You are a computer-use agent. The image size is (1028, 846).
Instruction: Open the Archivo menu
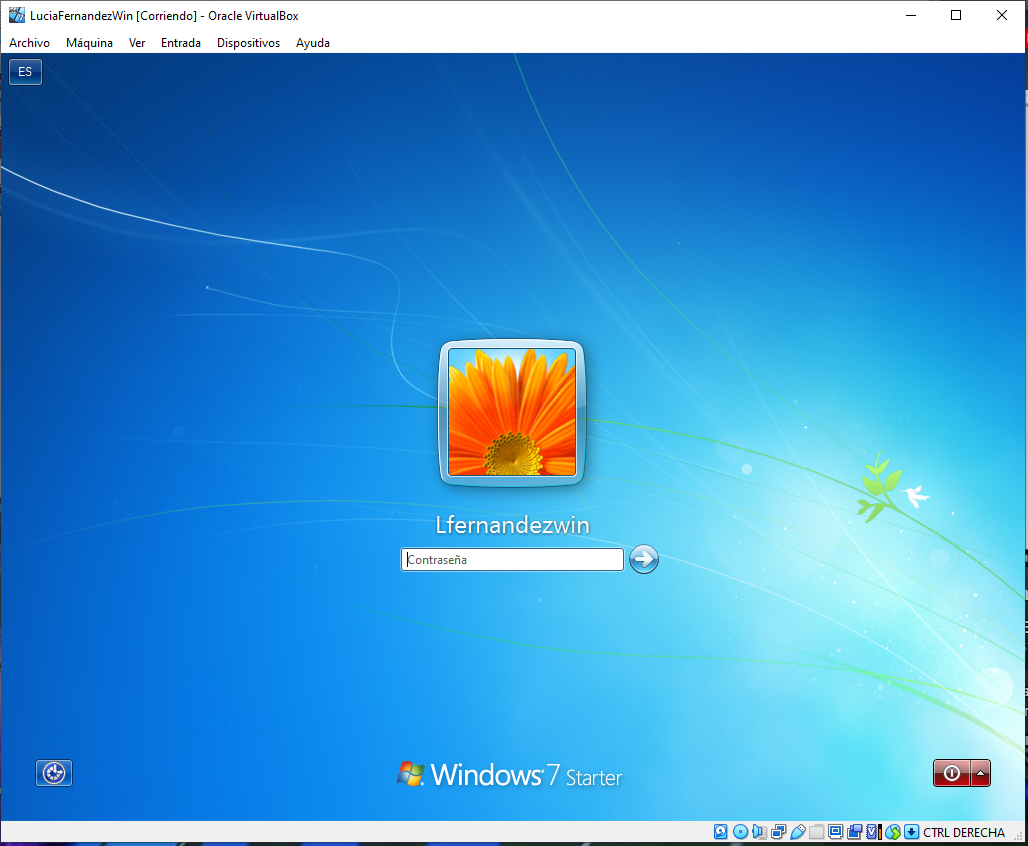tap(29, 43)
